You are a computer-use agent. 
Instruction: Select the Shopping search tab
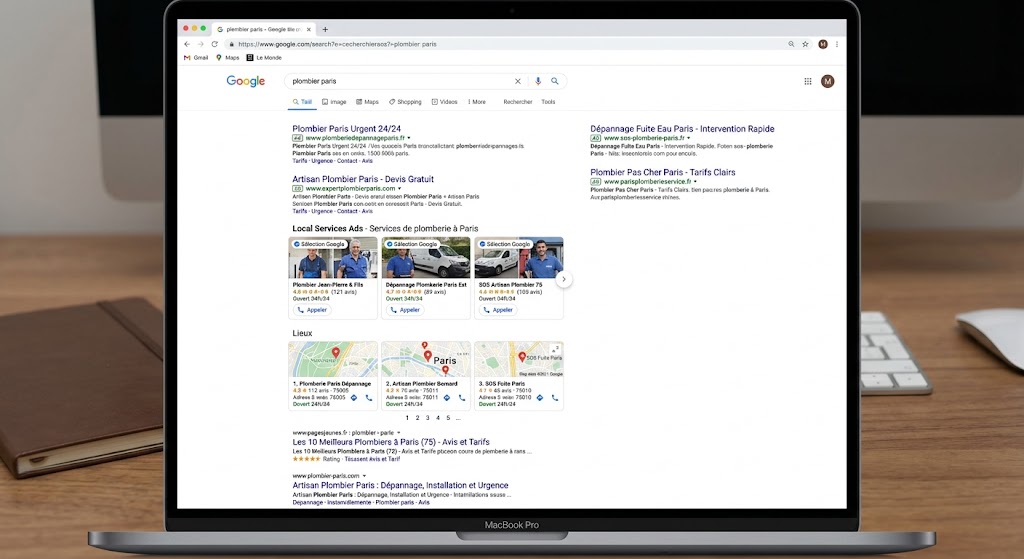pyautogui.click(x=406, y=102)
